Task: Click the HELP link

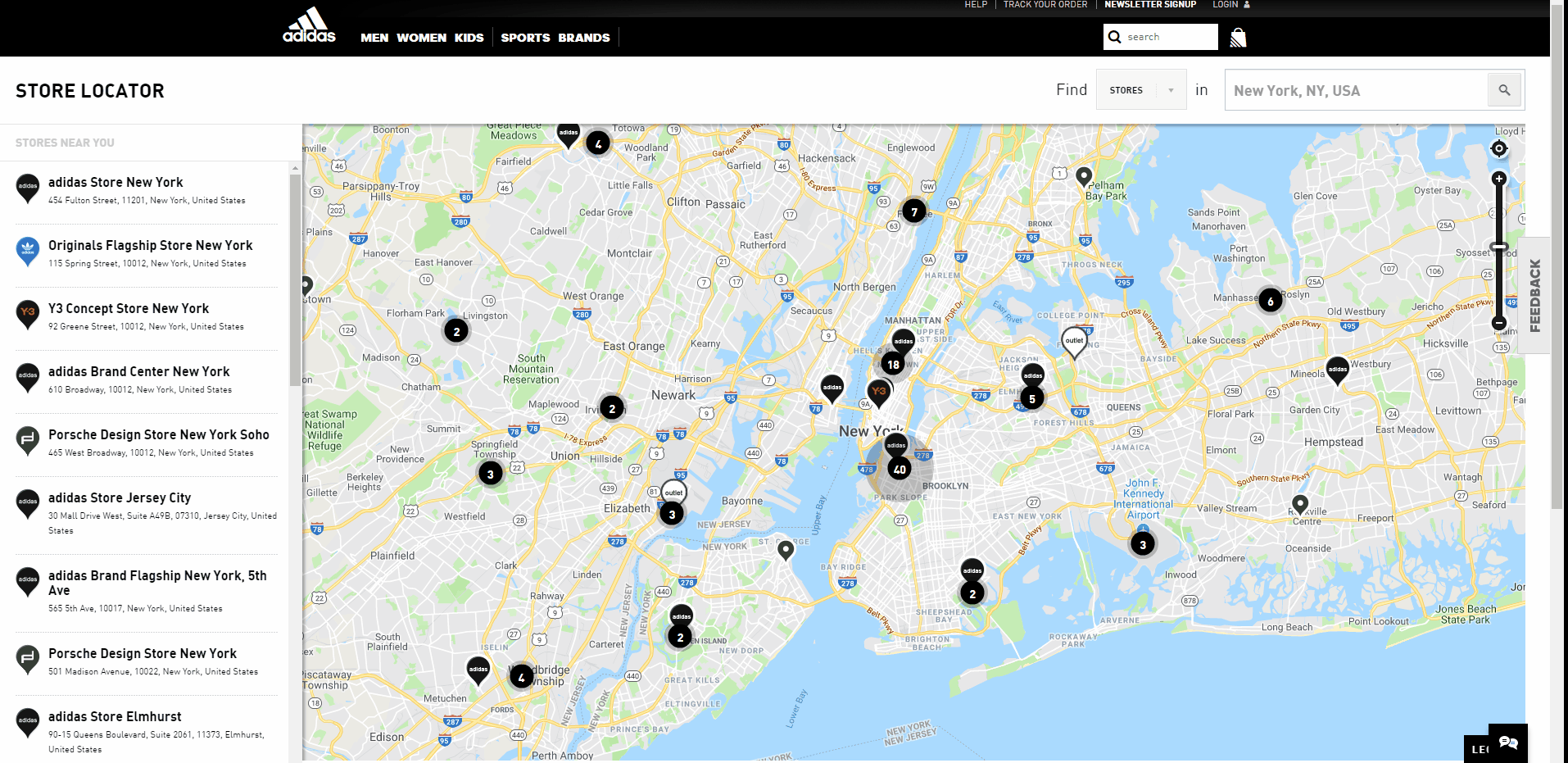Action: tap(976, 5)
